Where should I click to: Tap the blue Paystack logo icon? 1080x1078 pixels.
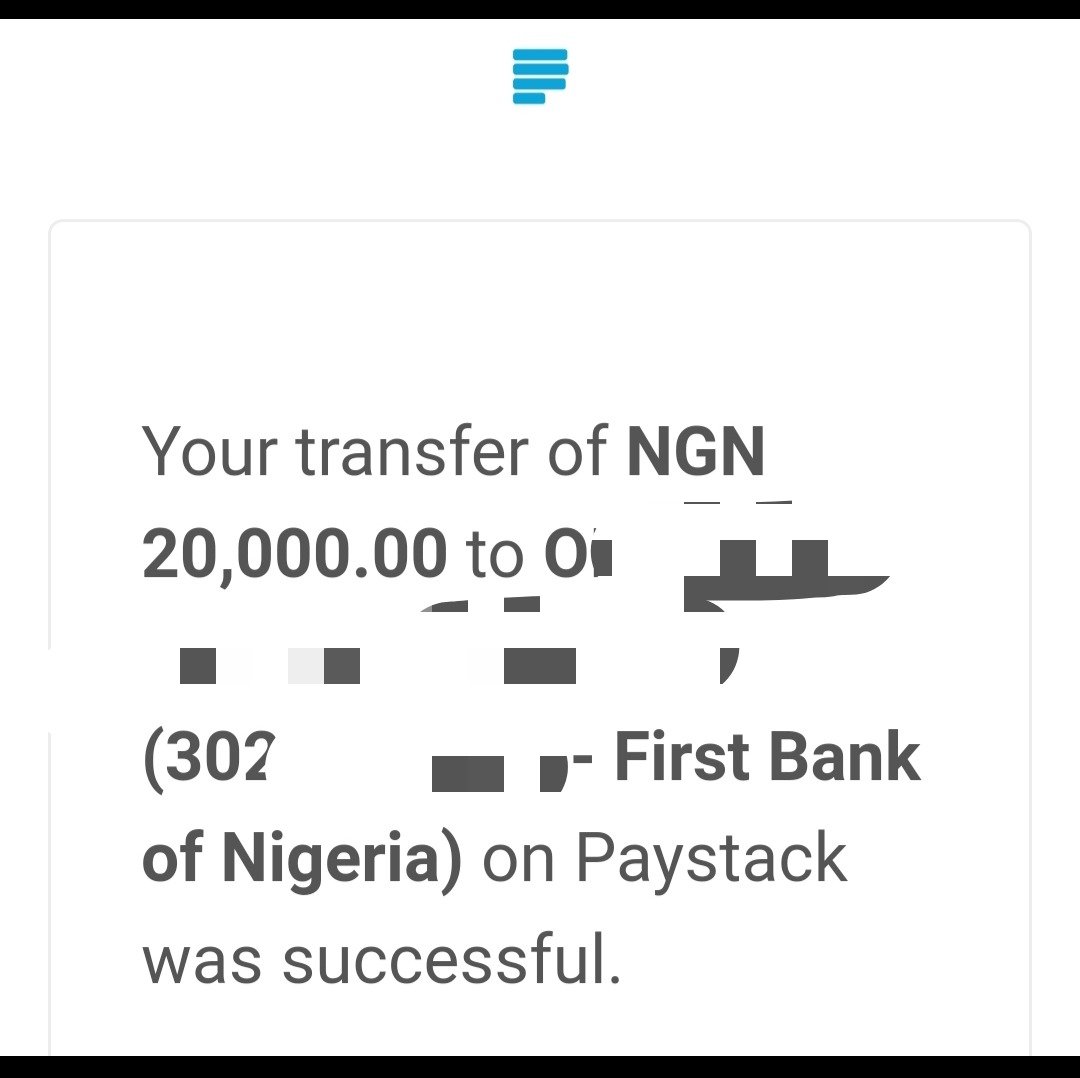[x=540, y=76]
